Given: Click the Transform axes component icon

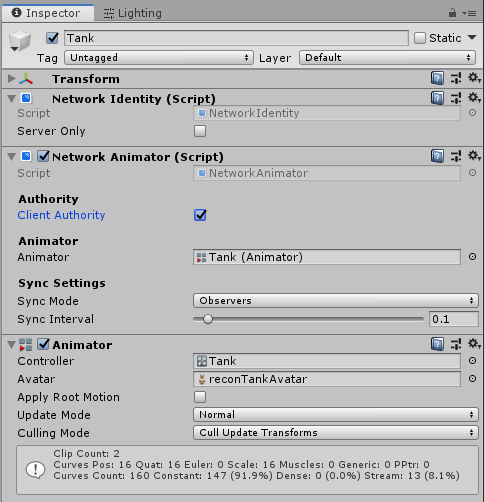Looking at the screenshot, I should (26, 79).
